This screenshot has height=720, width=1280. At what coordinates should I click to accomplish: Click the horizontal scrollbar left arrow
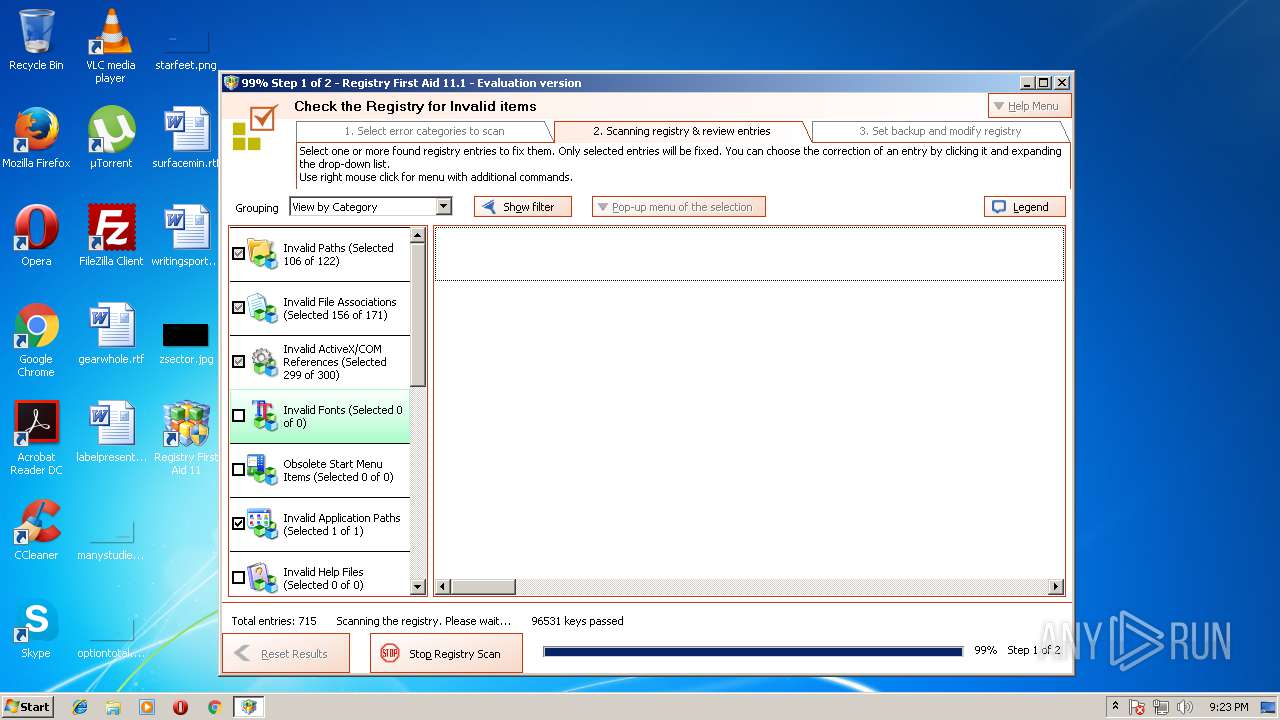pyautogui.click(x=443, y=587)
